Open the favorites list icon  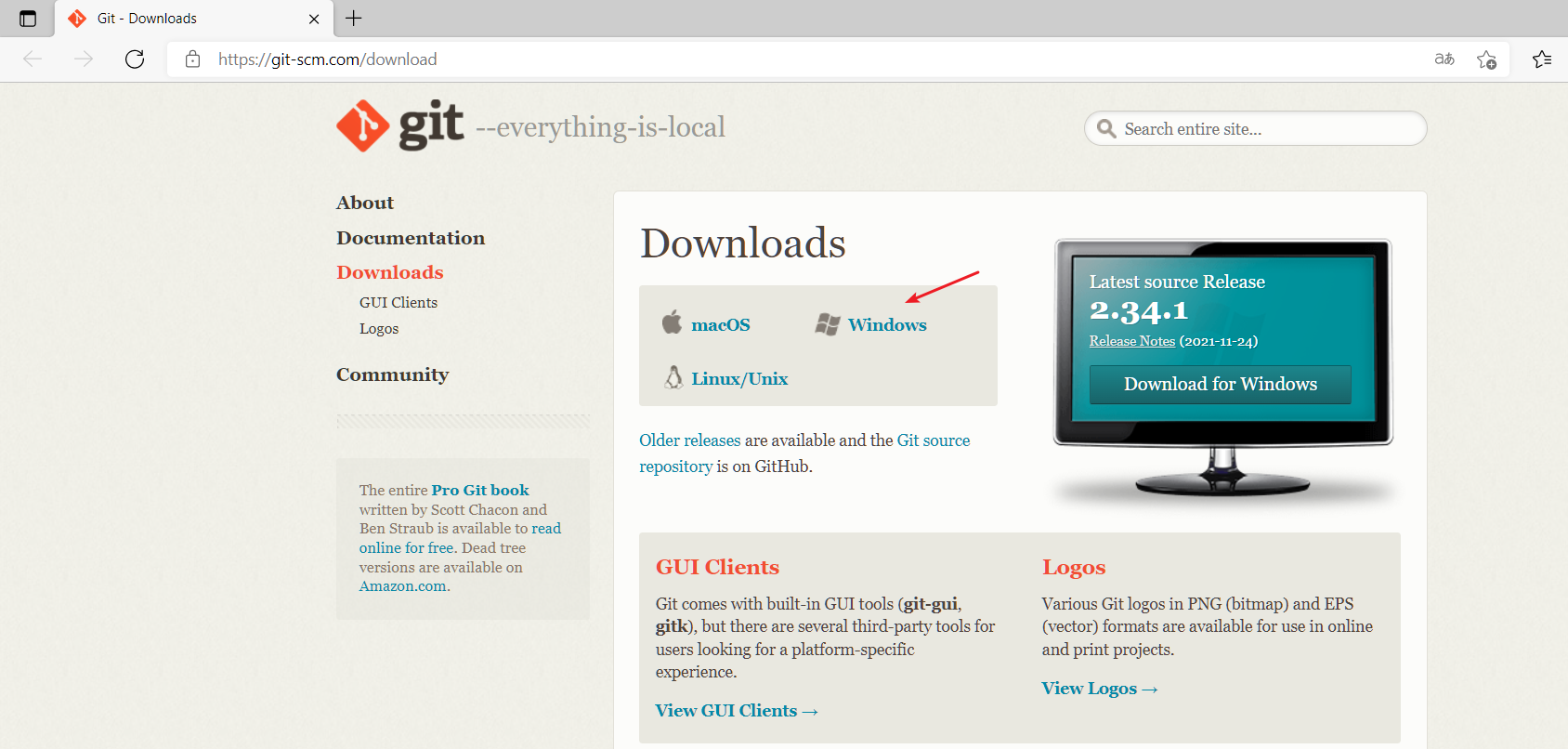pyautogui.click(x=1542, y=59)
